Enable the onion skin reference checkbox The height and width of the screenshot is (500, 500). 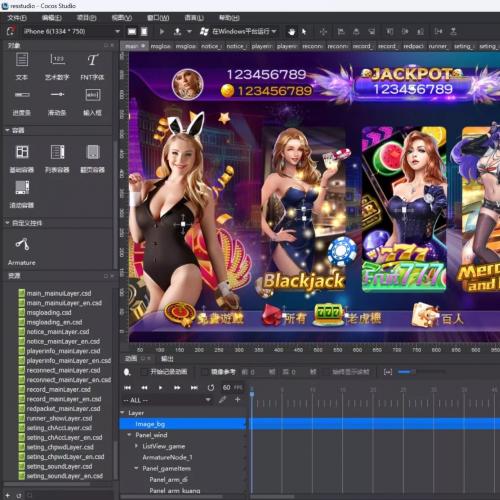205,372
